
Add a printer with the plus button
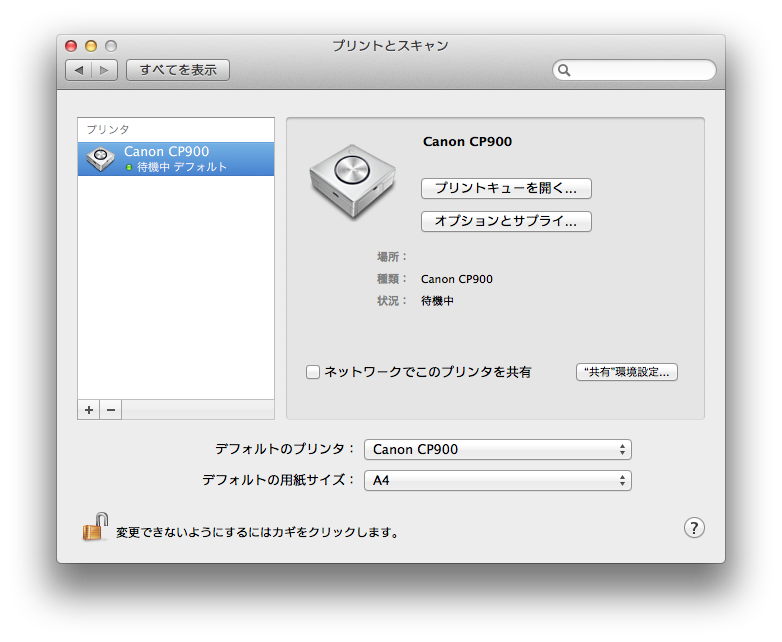pos(89,410)
